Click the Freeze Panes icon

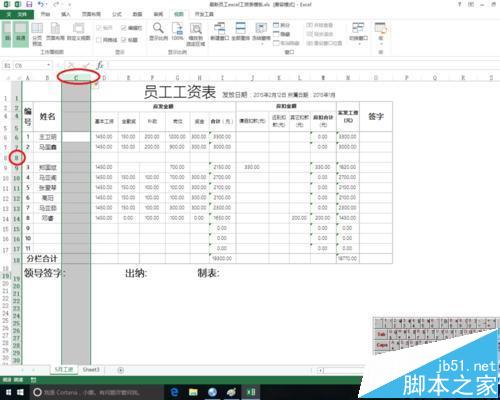click(261, 29)
